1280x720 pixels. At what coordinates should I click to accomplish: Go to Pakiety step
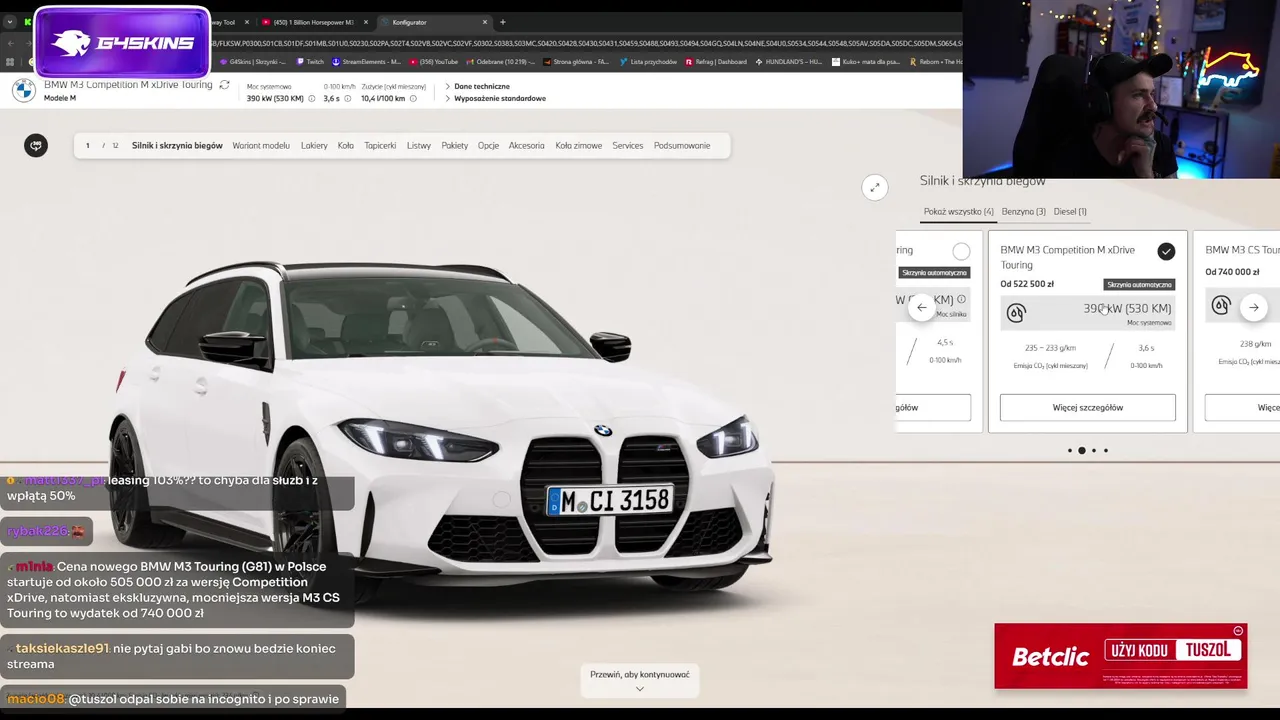(455, 146)
